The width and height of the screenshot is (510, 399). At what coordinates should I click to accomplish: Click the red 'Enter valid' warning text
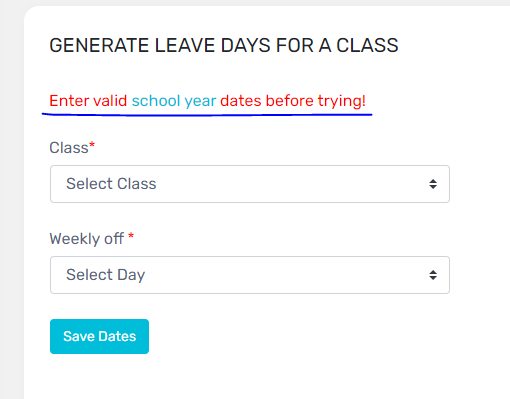tap(88, 101)
